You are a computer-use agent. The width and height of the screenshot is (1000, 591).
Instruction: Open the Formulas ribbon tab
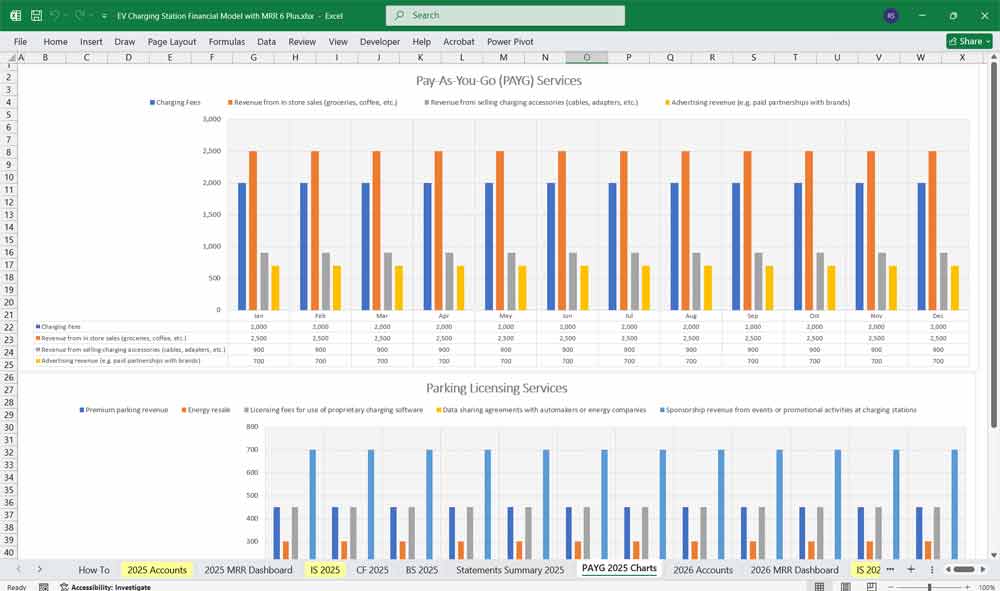[x=226, y=42]
